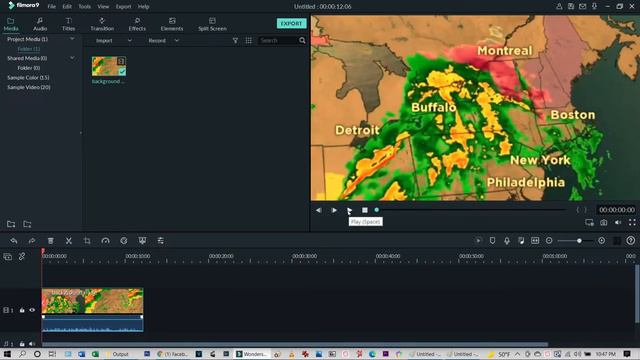Hide video track 1 with the eye icon
Viewport: 640px width, 360px height.
32,310
